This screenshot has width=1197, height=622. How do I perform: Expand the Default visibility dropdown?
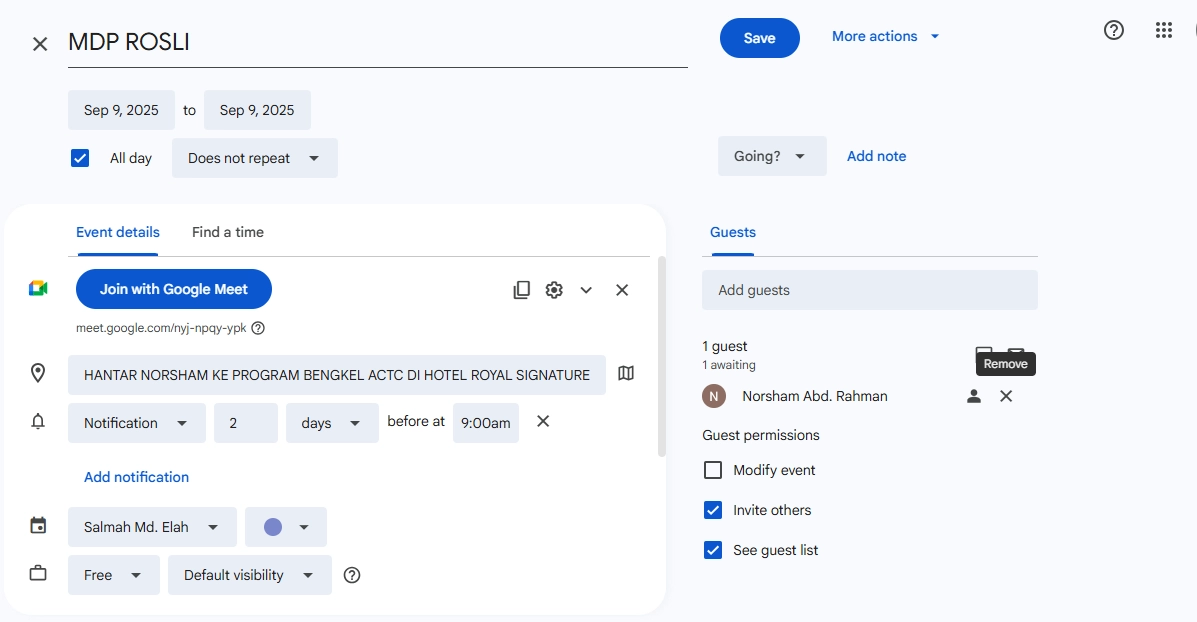pos(249,575)
